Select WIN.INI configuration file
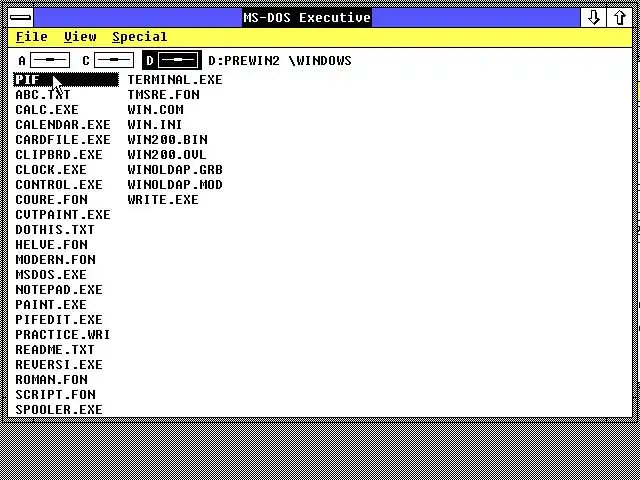640x480 pixels. click(x=155, y=125)
